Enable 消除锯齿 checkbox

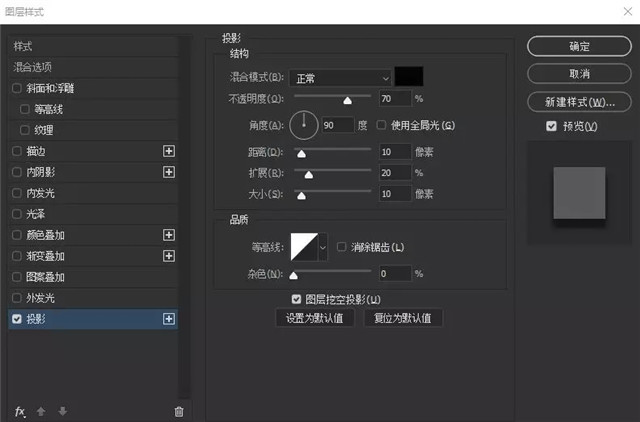(342, 247)
